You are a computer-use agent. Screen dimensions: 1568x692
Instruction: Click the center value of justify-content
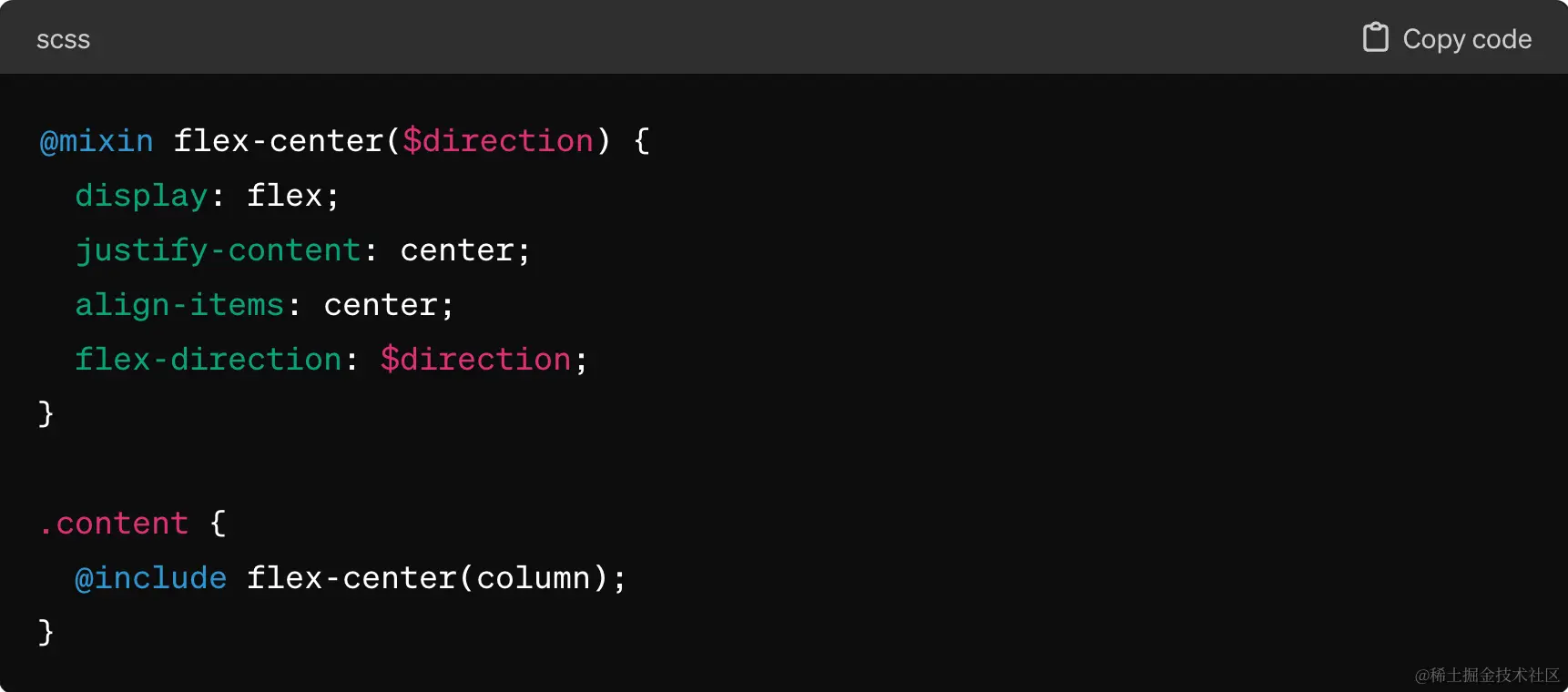(456, 250)
